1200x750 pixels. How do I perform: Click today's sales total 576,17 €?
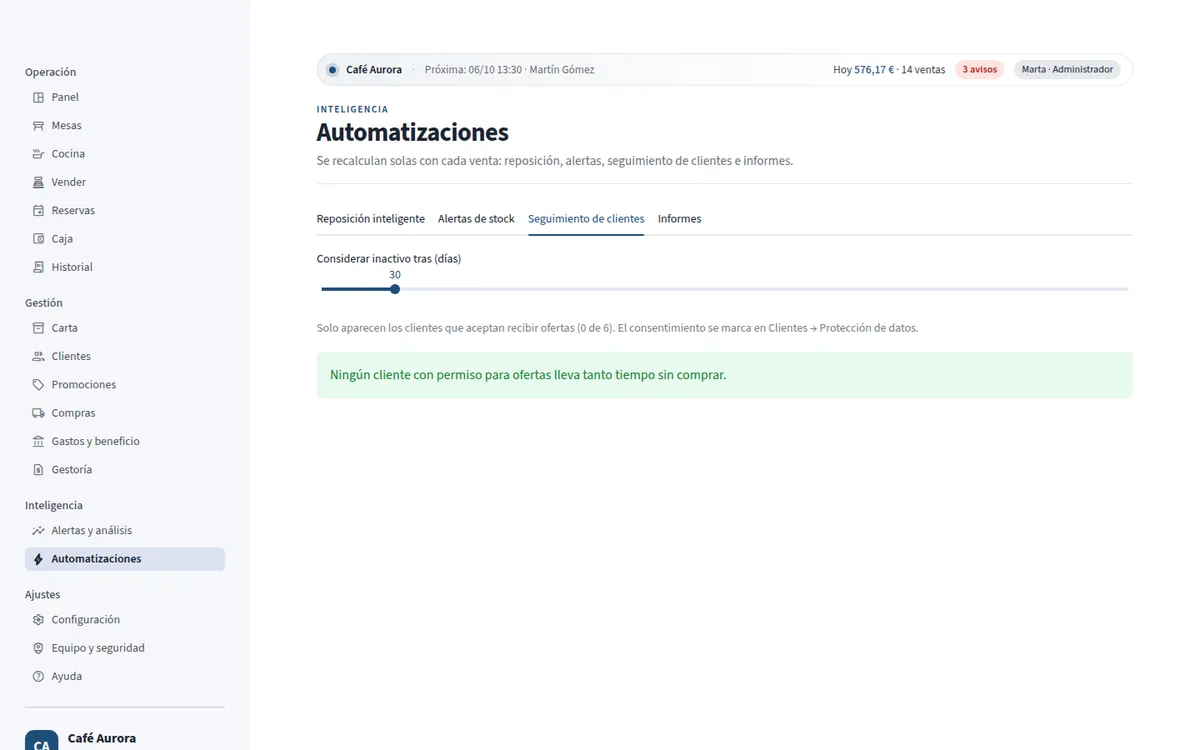(874, 70)
